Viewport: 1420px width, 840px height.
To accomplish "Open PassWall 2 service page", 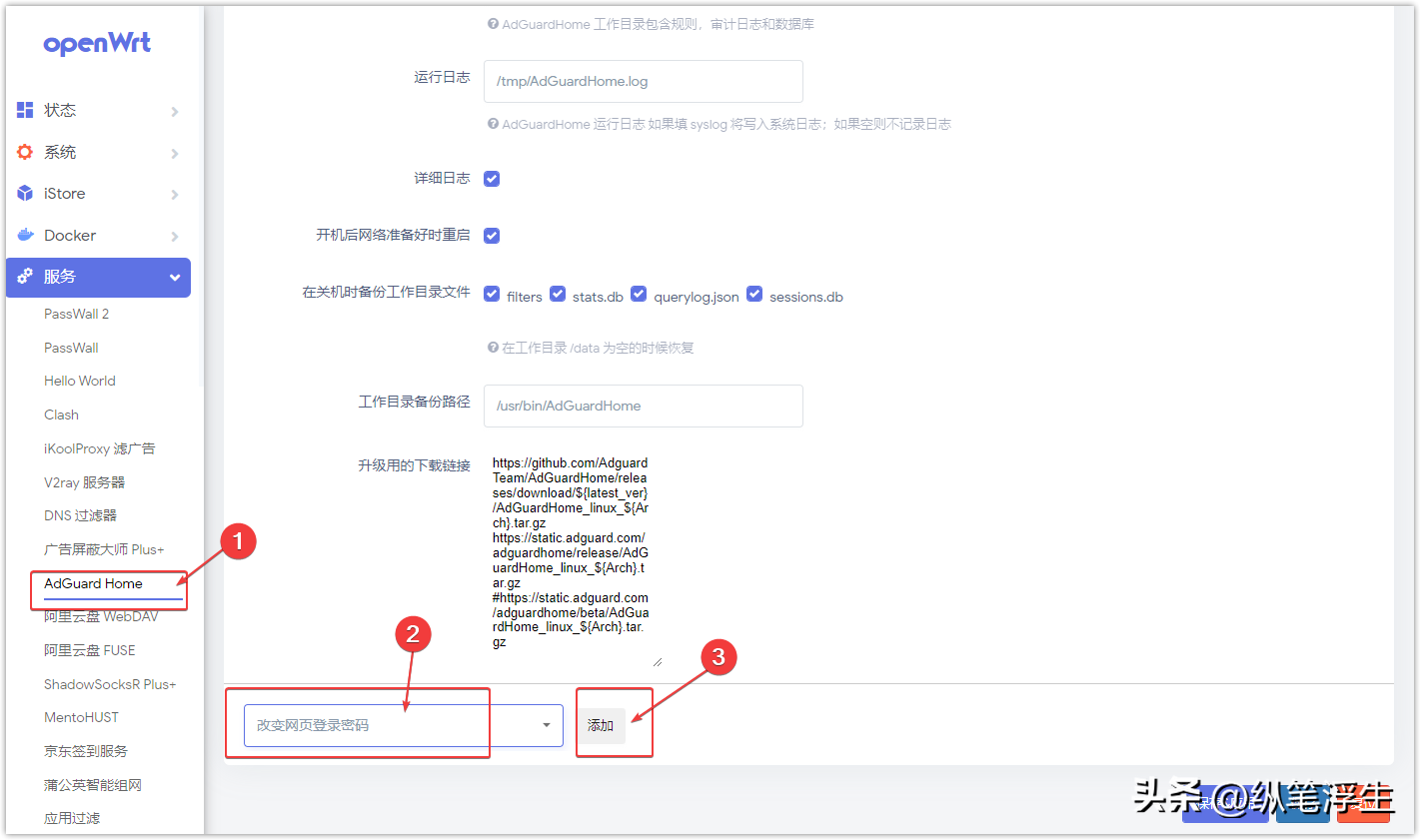I will (x=76, y=314).
